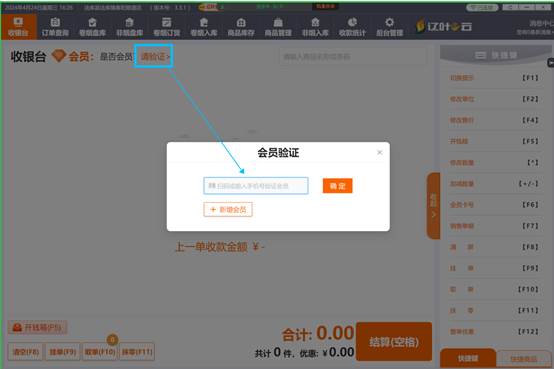The height and width of the screenshot is (369, 554).
Task: Close the 会员验证 dialog
Action: coord(380,152)
